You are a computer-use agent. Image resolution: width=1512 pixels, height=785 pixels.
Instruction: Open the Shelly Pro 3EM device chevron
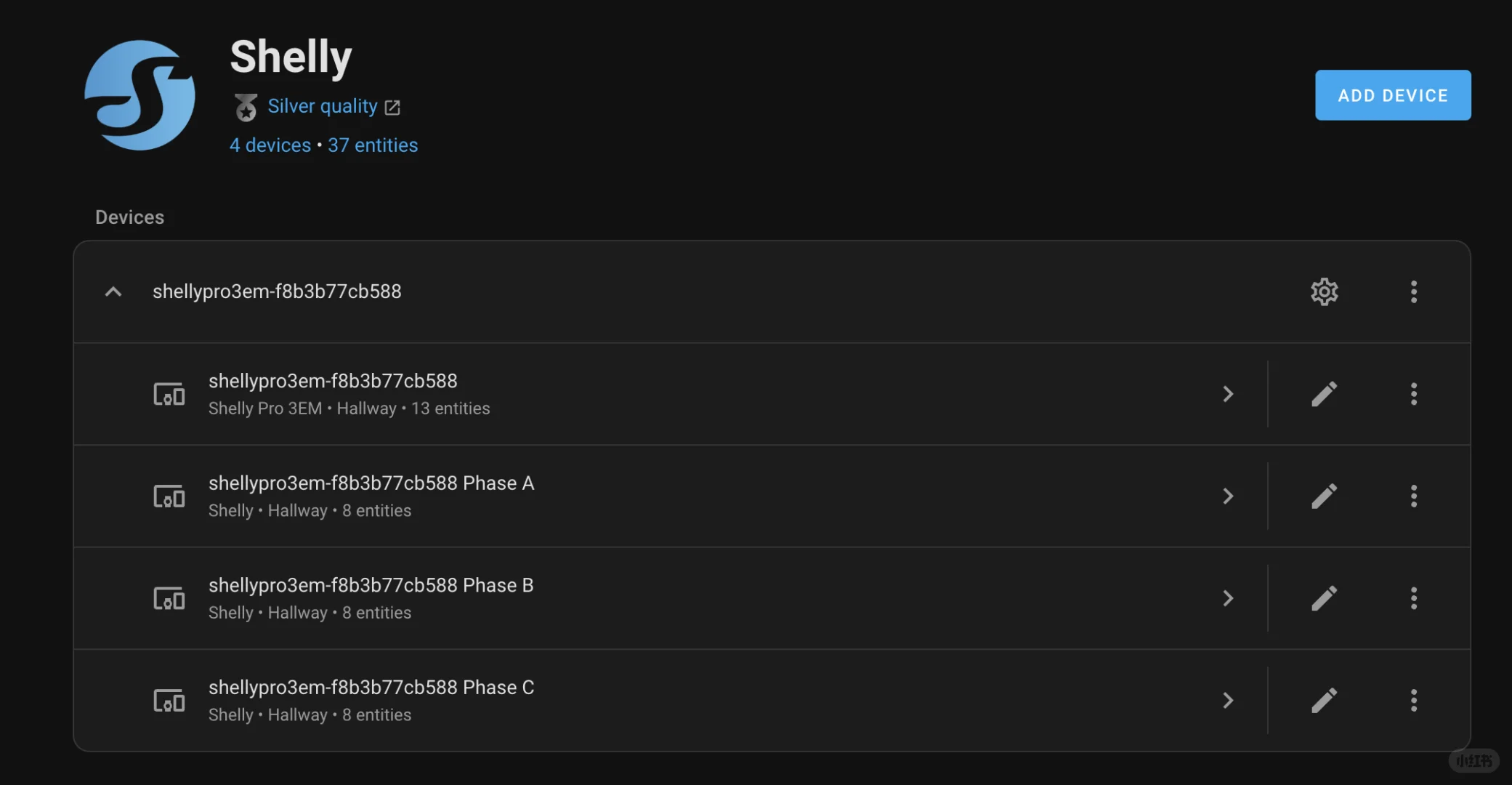(1228, 394)
